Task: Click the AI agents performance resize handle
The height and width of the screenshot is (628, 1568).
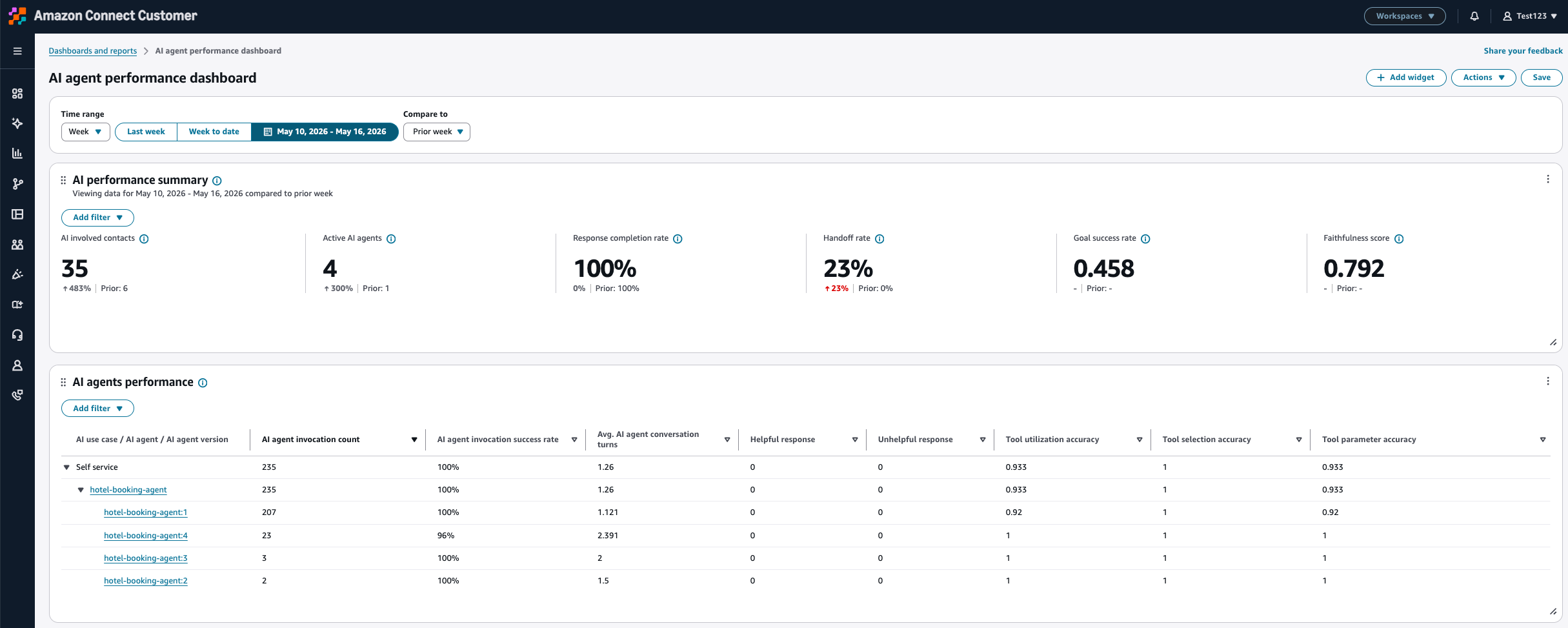Action: click(1553, 612)
